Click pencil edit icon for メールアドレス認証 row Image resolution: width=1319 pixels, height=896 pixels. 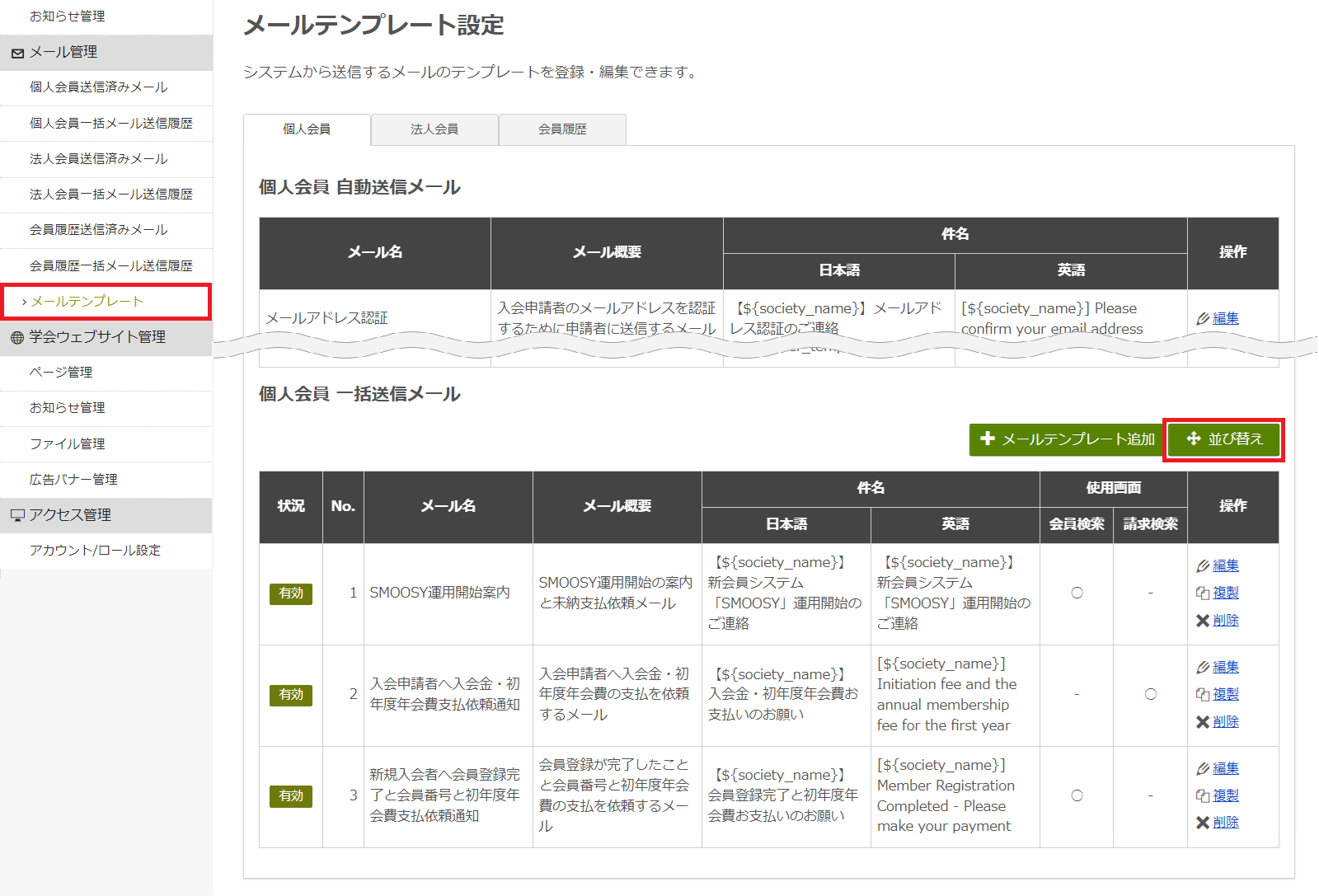click(1203, 318)
